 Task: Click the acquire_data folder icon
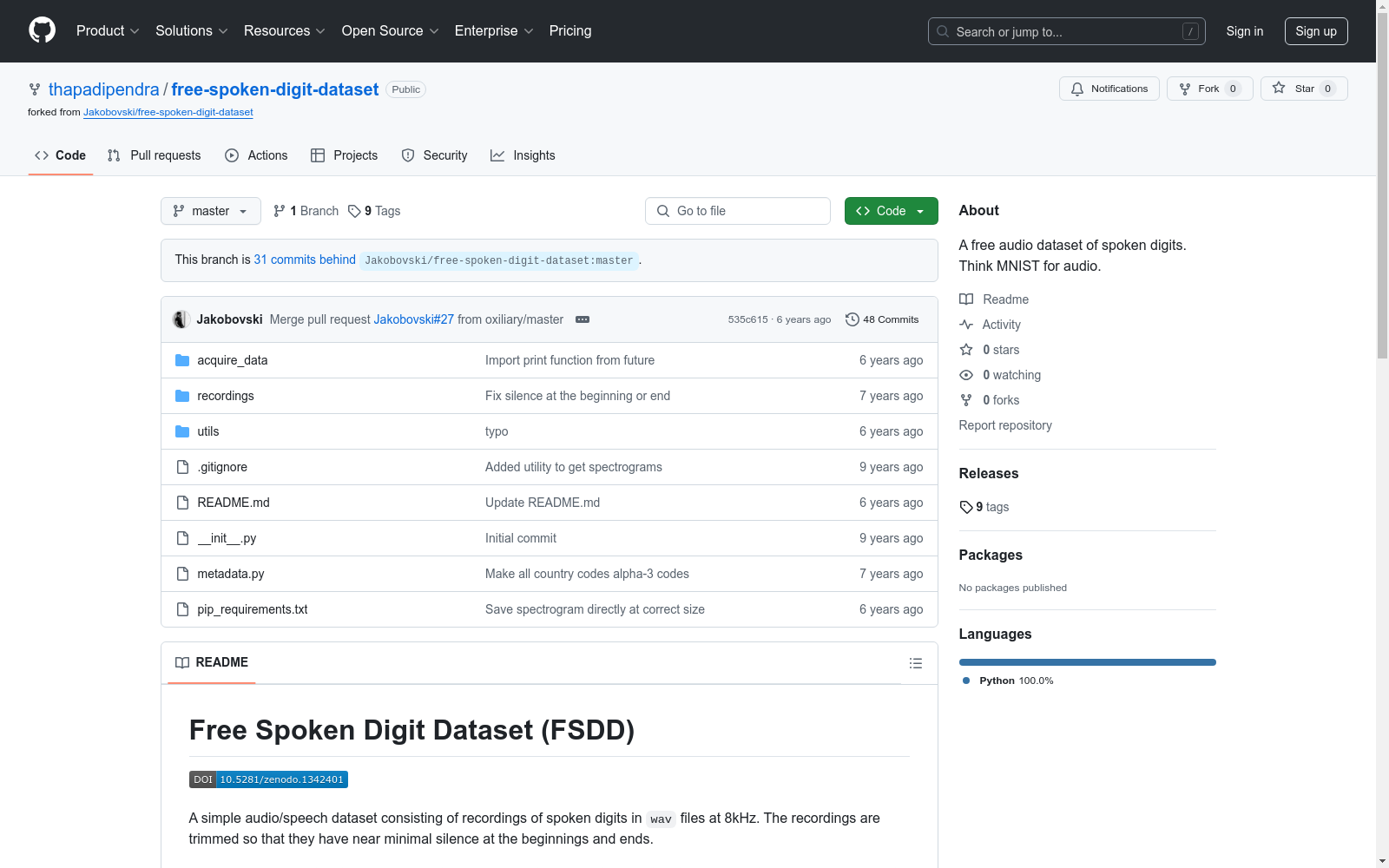tap(182, 360)
